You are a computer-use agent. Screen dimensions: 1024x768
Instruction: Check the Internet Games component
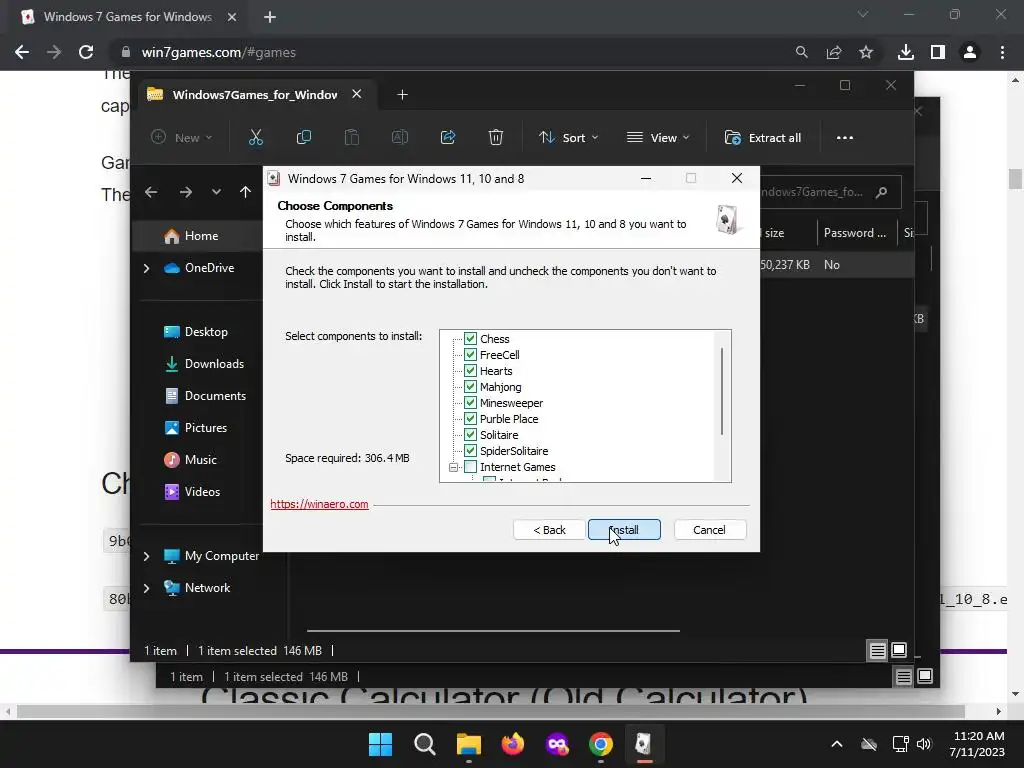[470, 466]
